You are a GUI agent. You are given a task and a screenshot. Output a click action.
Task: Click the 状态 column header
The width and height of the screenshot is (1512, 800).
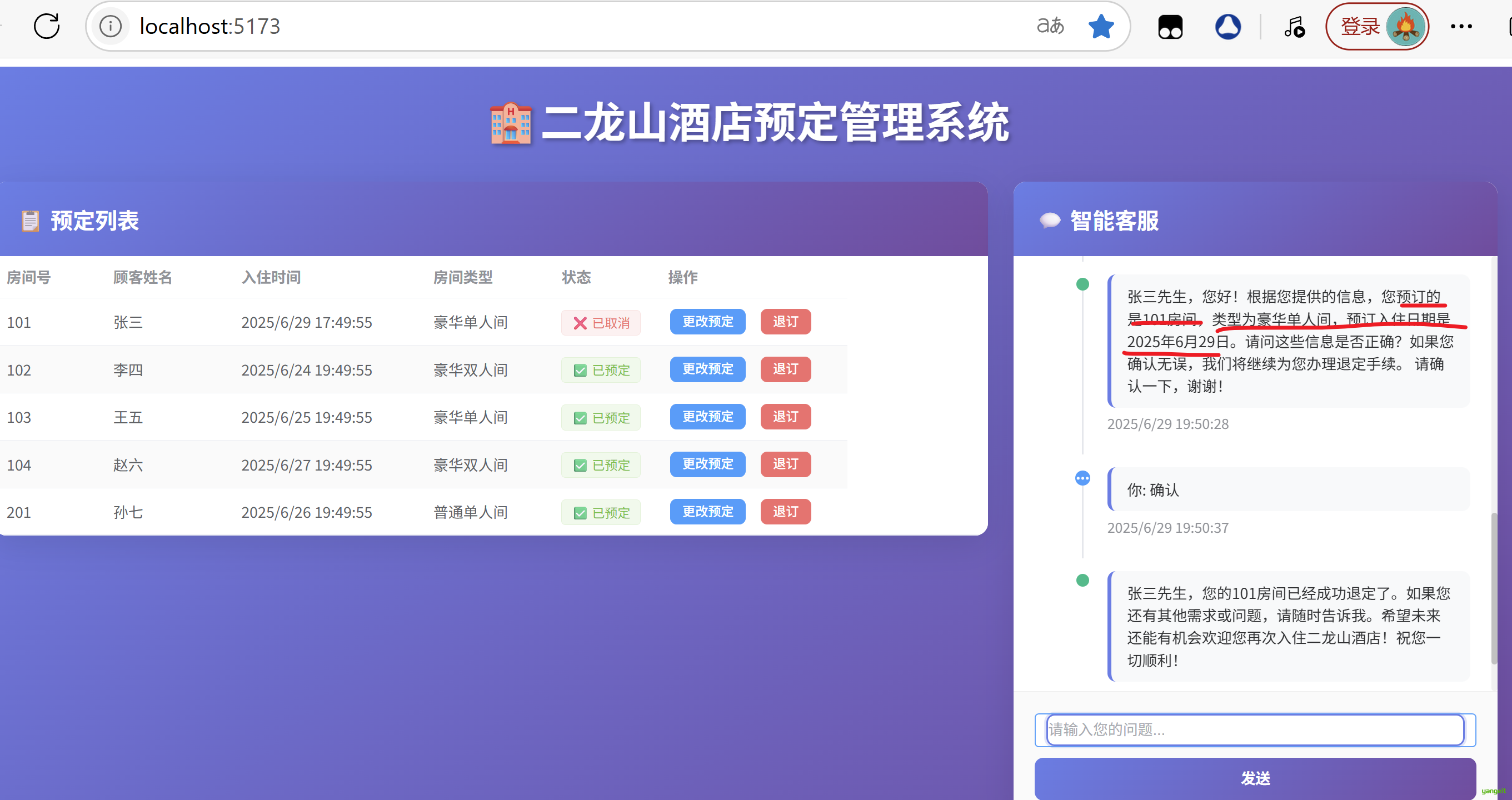tap(576, 277)
